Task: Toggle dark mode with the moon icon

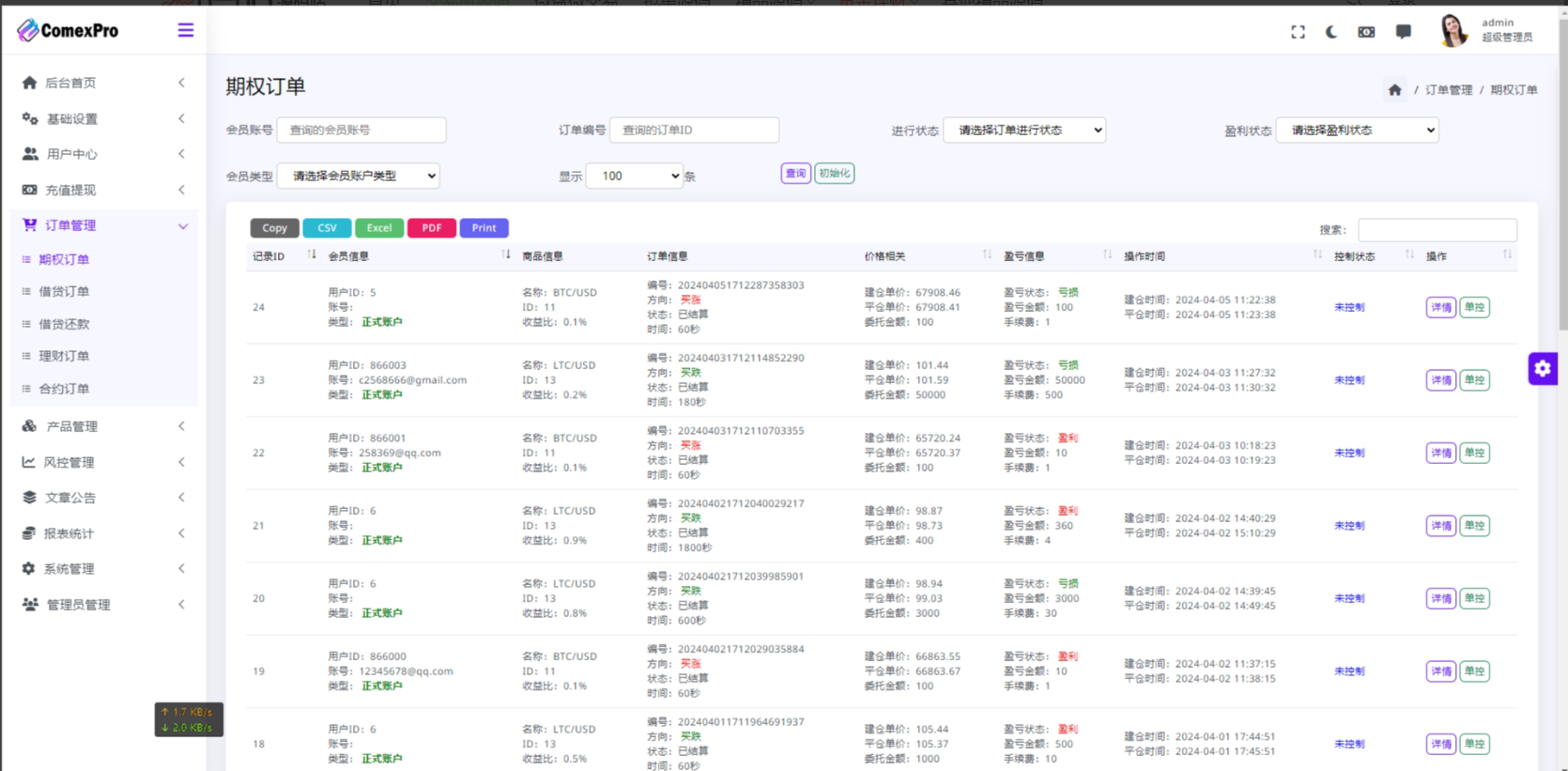Action: point(1331,32)
